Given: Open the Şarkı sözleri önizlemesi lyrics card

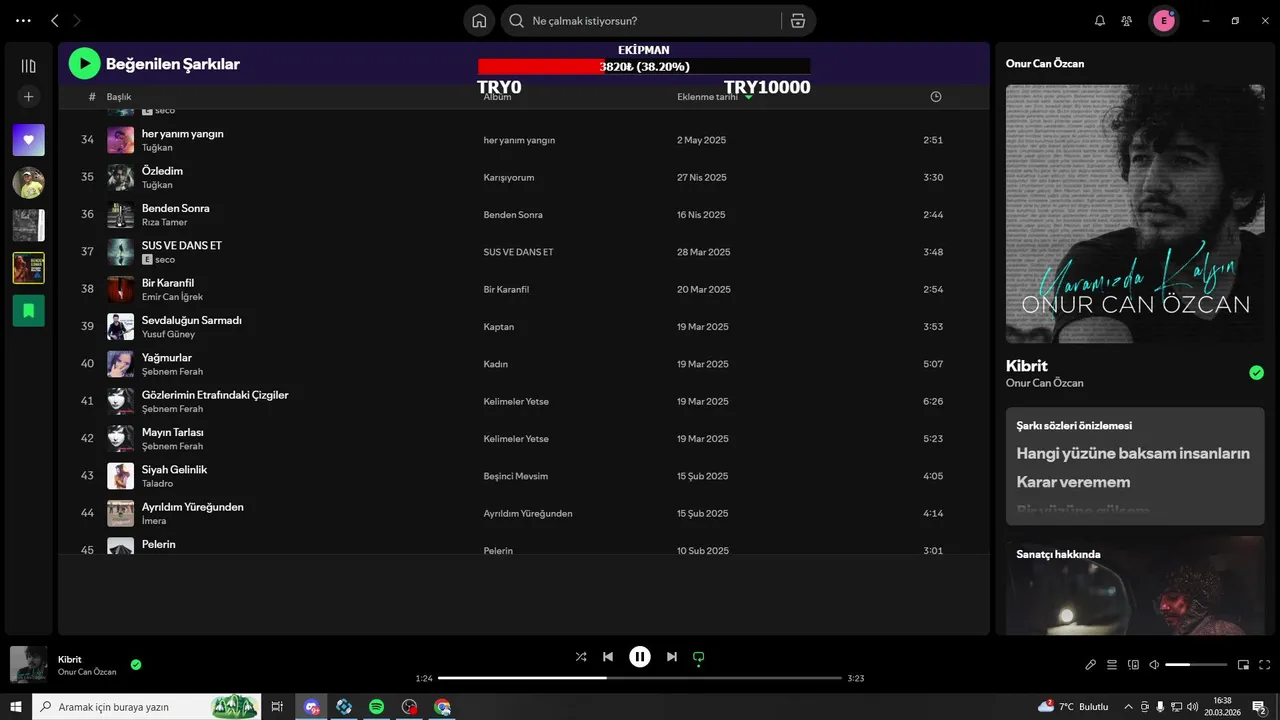Looking at the screenshot, I should click(x=1135, y=466).
